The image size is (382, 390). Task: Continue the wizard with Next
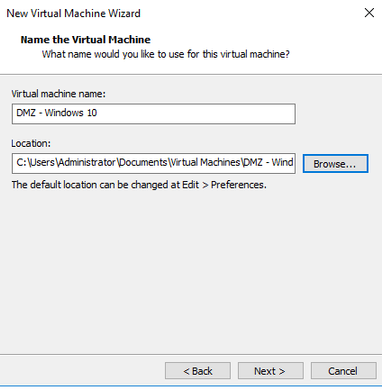pos(270,371)
